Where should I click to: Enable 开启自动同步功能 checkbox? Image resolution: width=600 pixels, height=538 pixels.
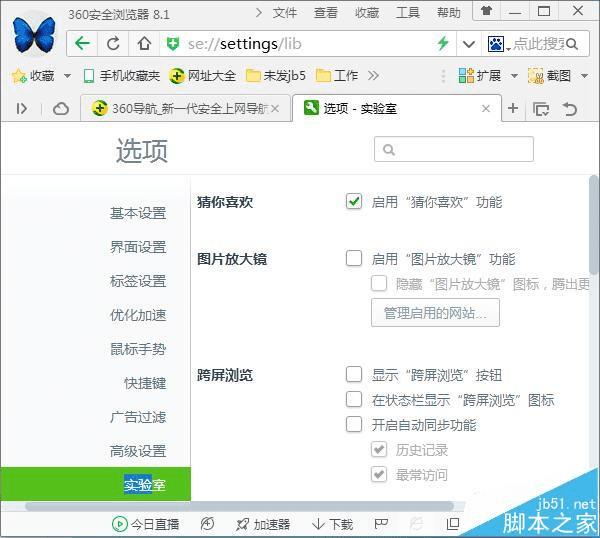[354, 424]
